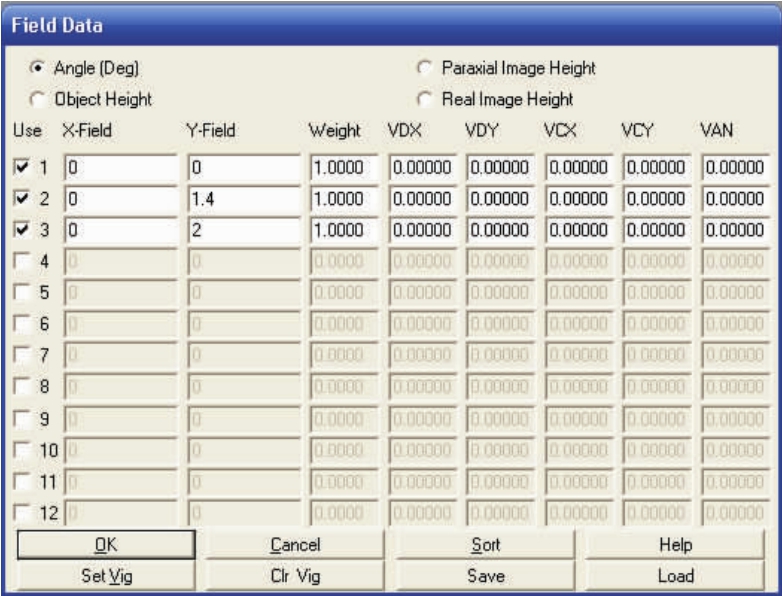The width and height of the screenshot is (782, 596).
Task: Edit Y-Field value 1.4 for field 2
Action: 244,199
